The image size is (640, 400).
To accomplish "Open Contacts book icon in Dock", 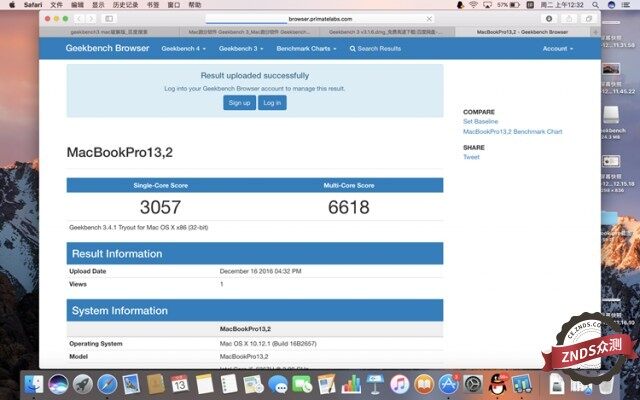I will [156, 384].
